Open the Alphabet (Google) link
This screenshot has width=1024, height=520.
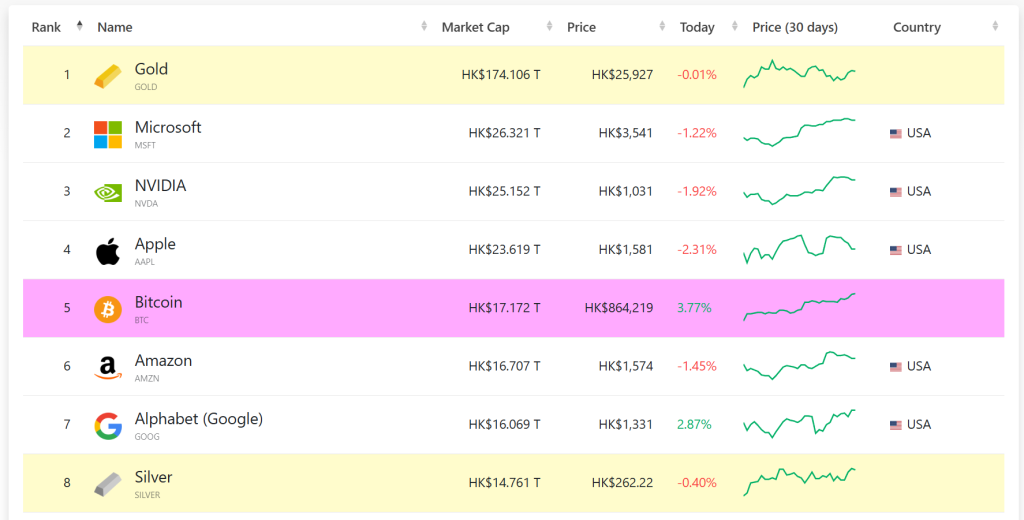coord(199,418)
